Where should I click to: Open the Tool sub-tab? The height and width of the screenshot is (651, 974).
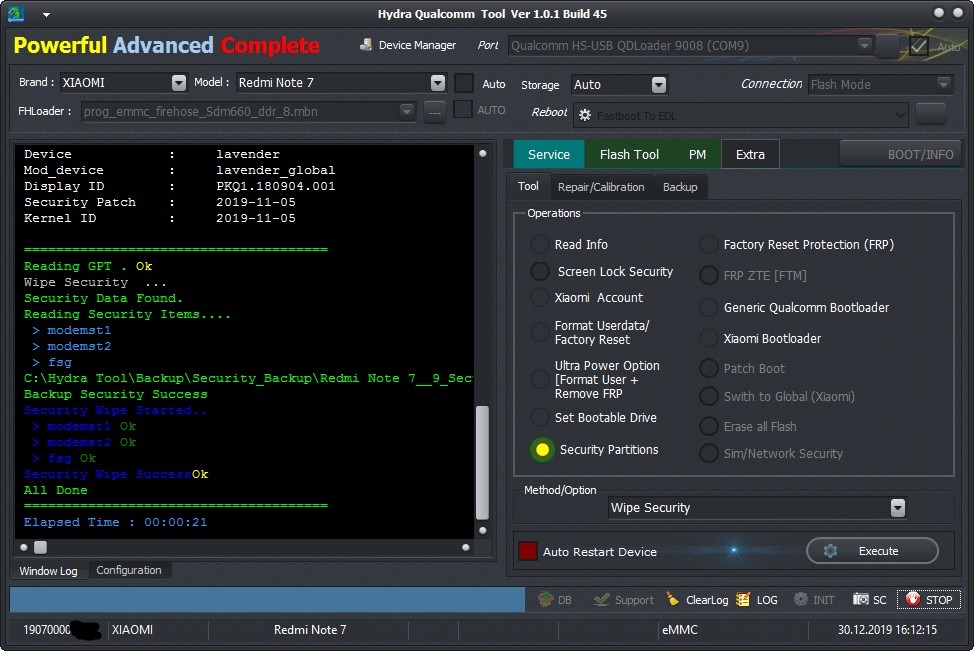(528, 186)
